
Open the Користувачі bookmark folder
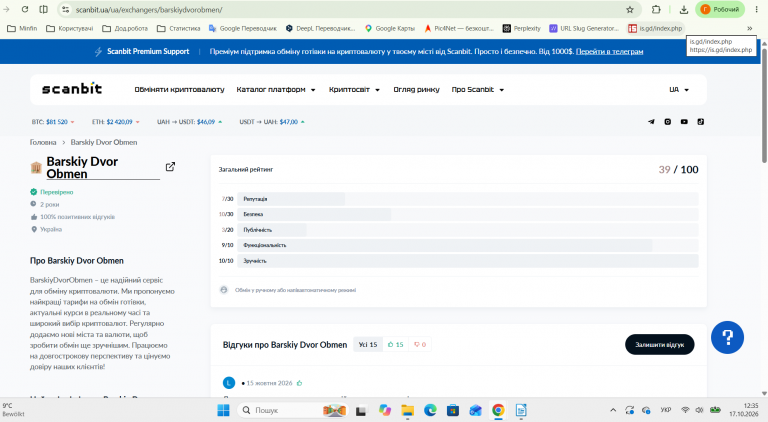click(x=70, y=28)
